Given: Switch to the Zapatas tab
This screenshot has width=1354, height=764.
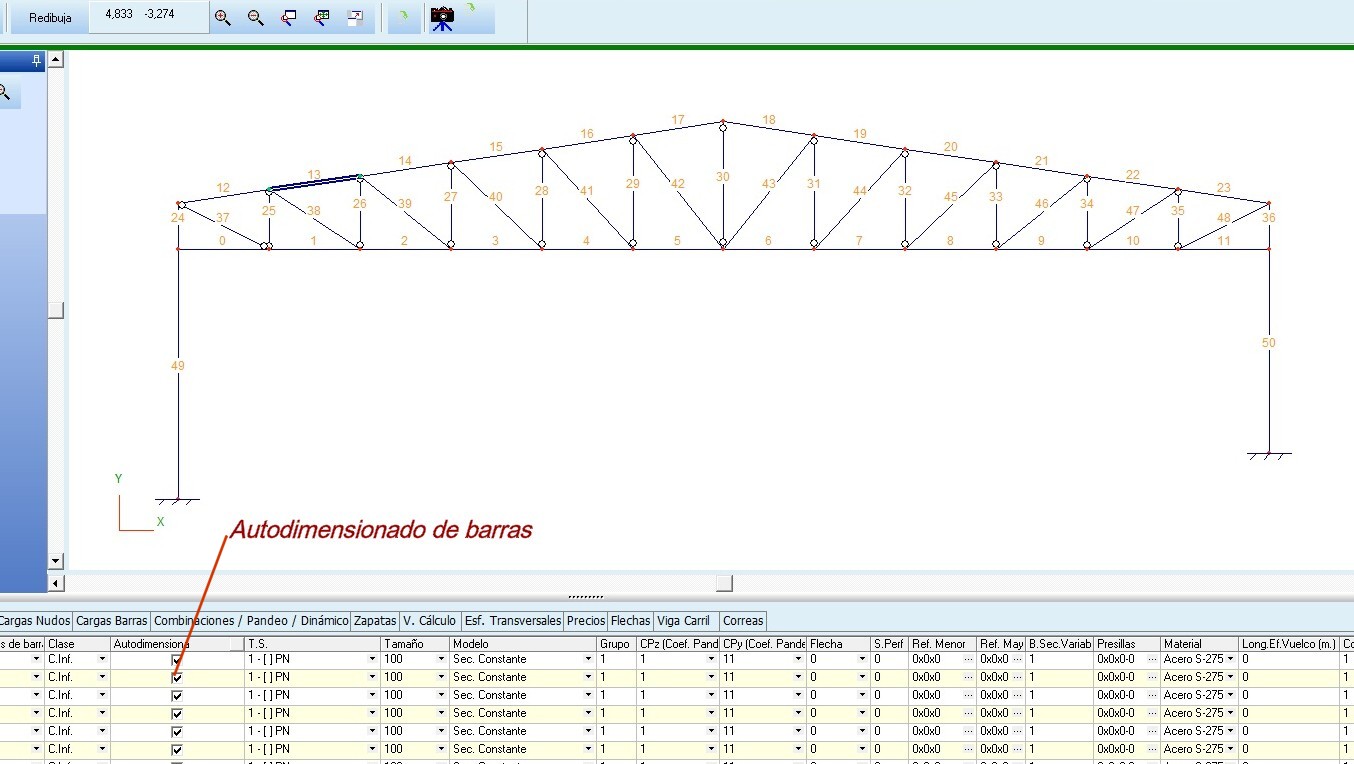Looking at the screenshot, I should pos(375,621).
